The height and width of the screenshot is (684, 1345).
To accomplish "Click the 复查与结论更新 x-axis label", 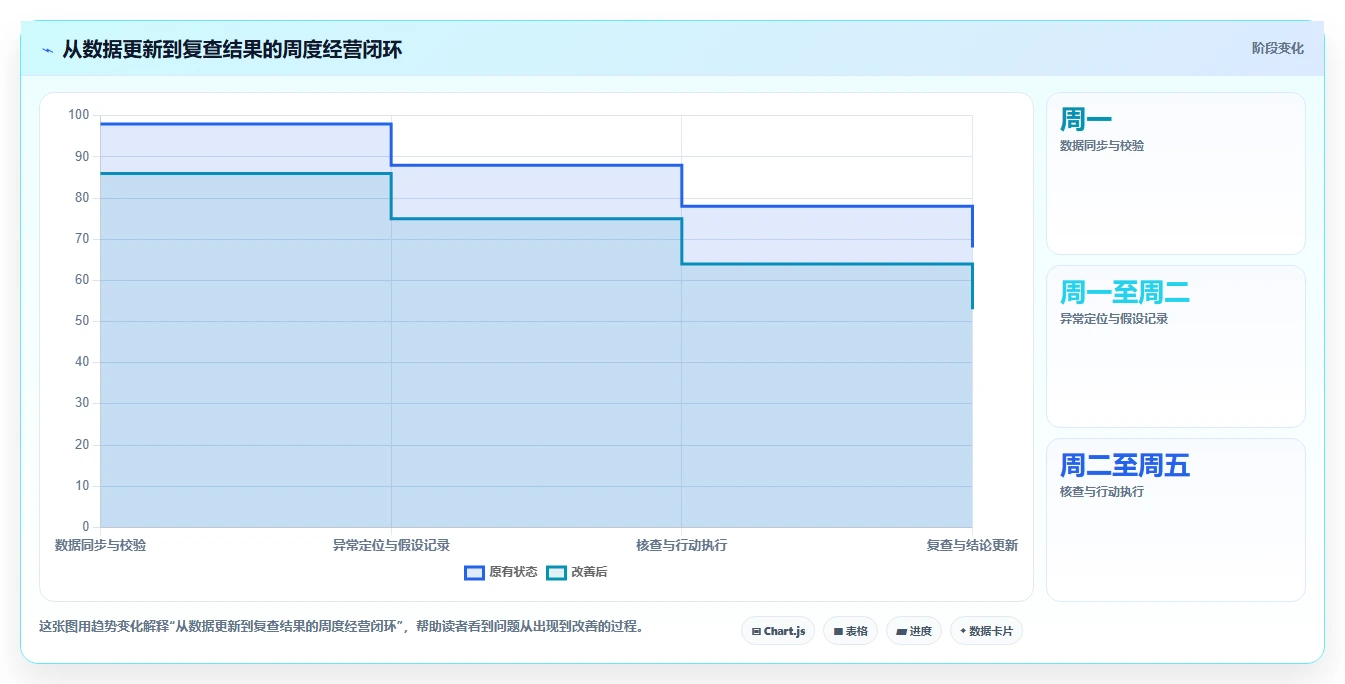I will click(972, 545).
